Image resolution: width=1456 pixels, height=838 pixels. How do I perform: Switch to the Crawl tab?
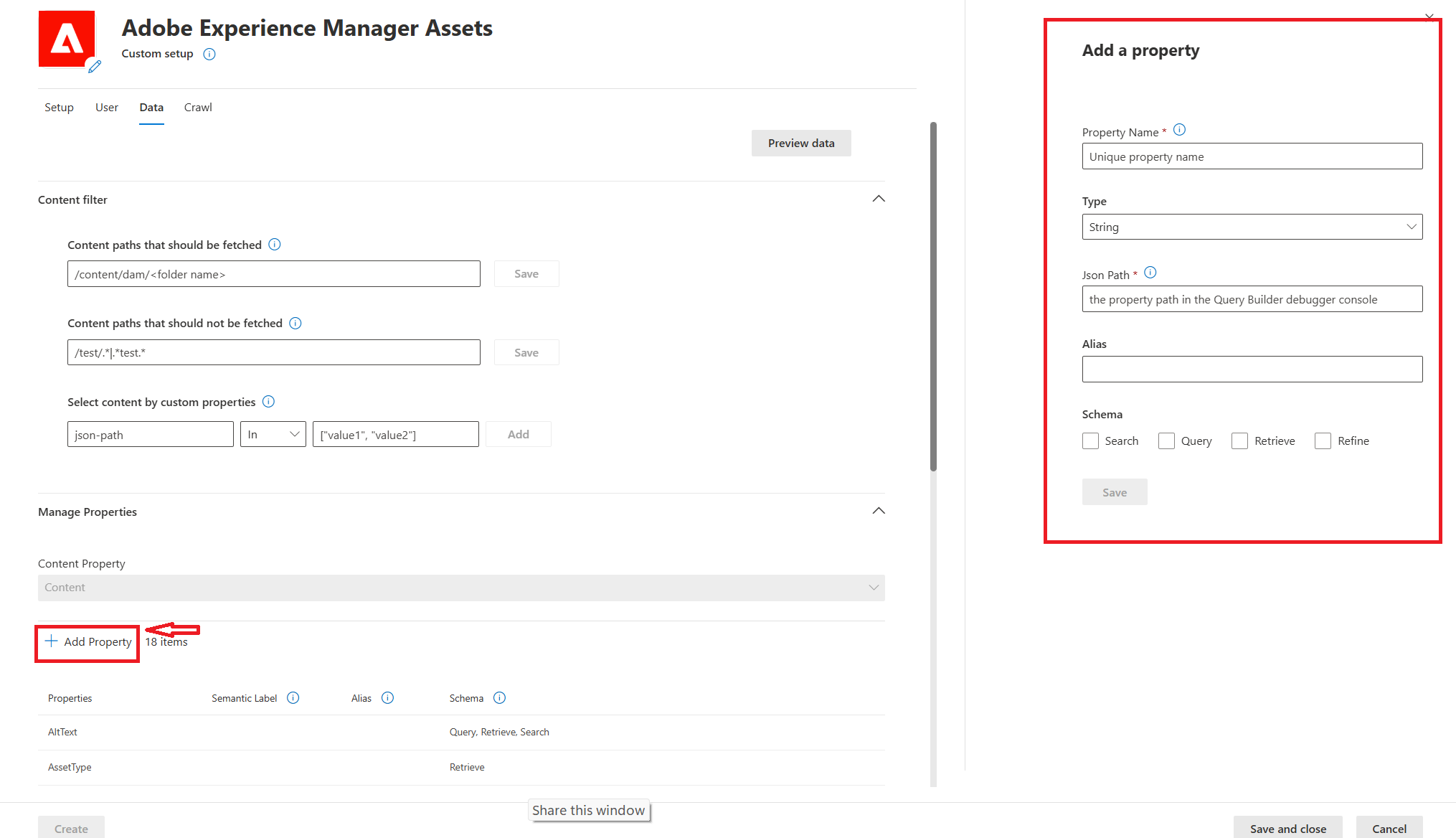(x=198, y=107)
